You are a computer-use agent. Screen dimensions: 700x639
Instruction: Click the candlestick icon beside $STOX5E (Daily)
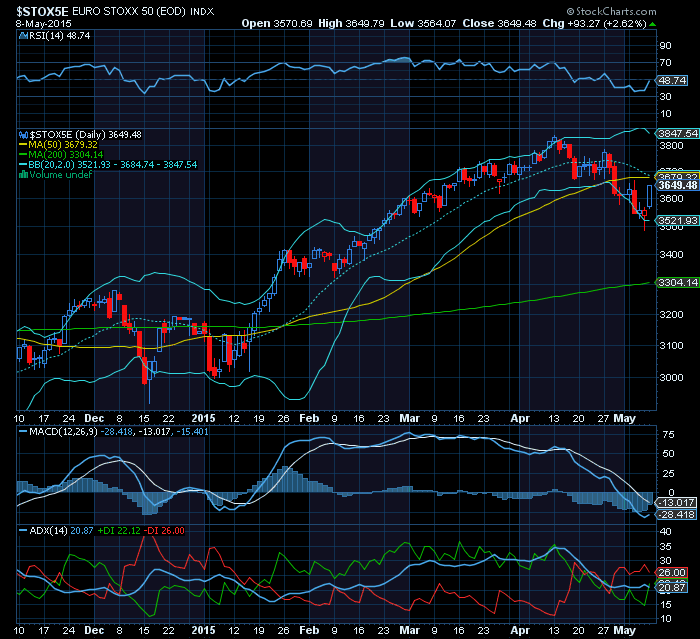coord(23,134)
